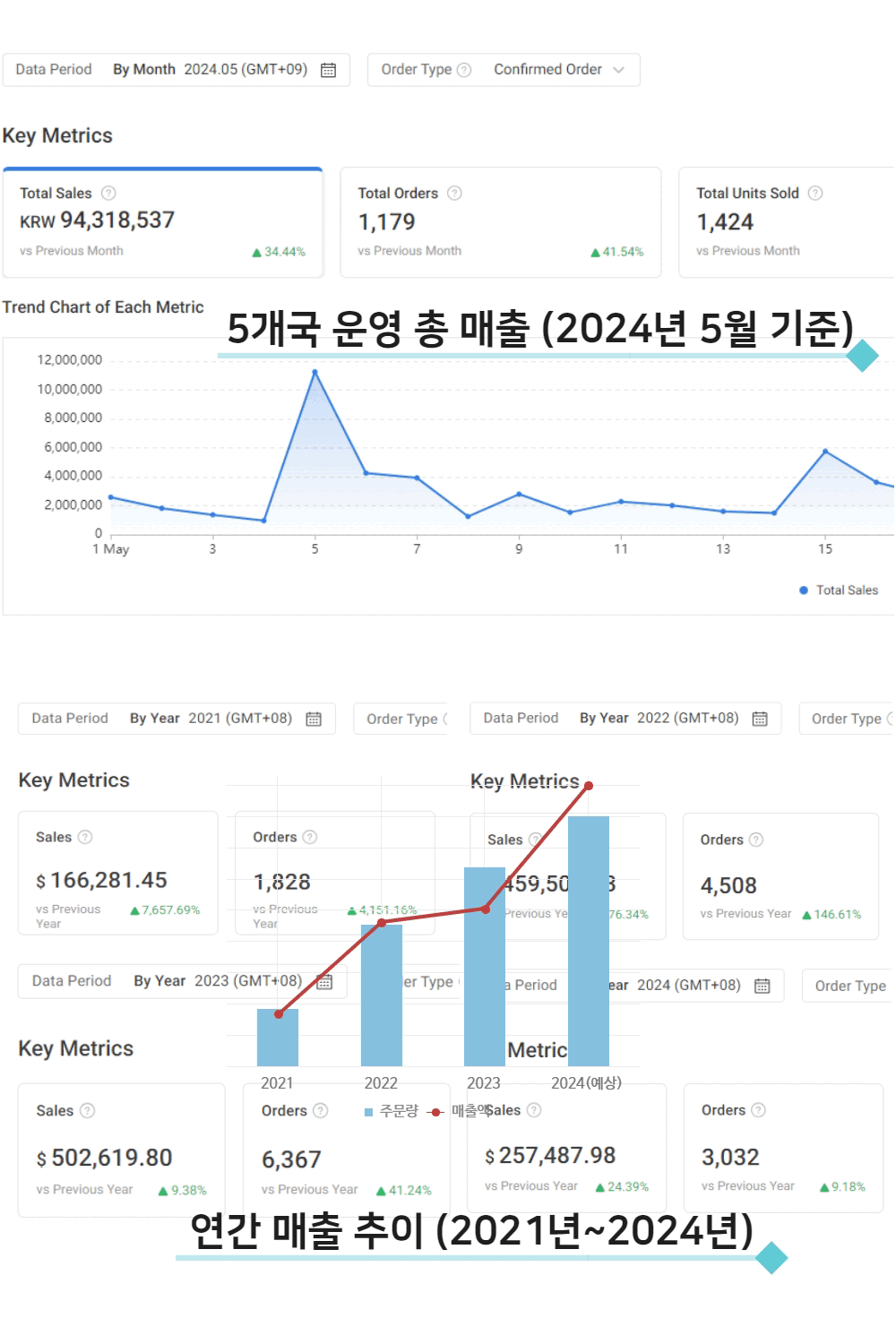This screenshot has width=896, height=1344.
Task: Open calendar icon for 2021 data period
Action: pyautogui.click(x=314, y=719)
